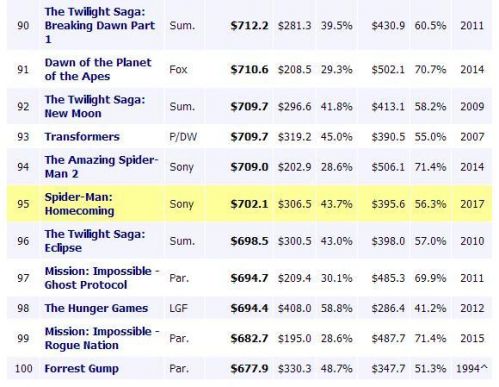The height and width of the screenshot is (387, 499).
Task: Click rank number 100
Action: click(24, 369)
